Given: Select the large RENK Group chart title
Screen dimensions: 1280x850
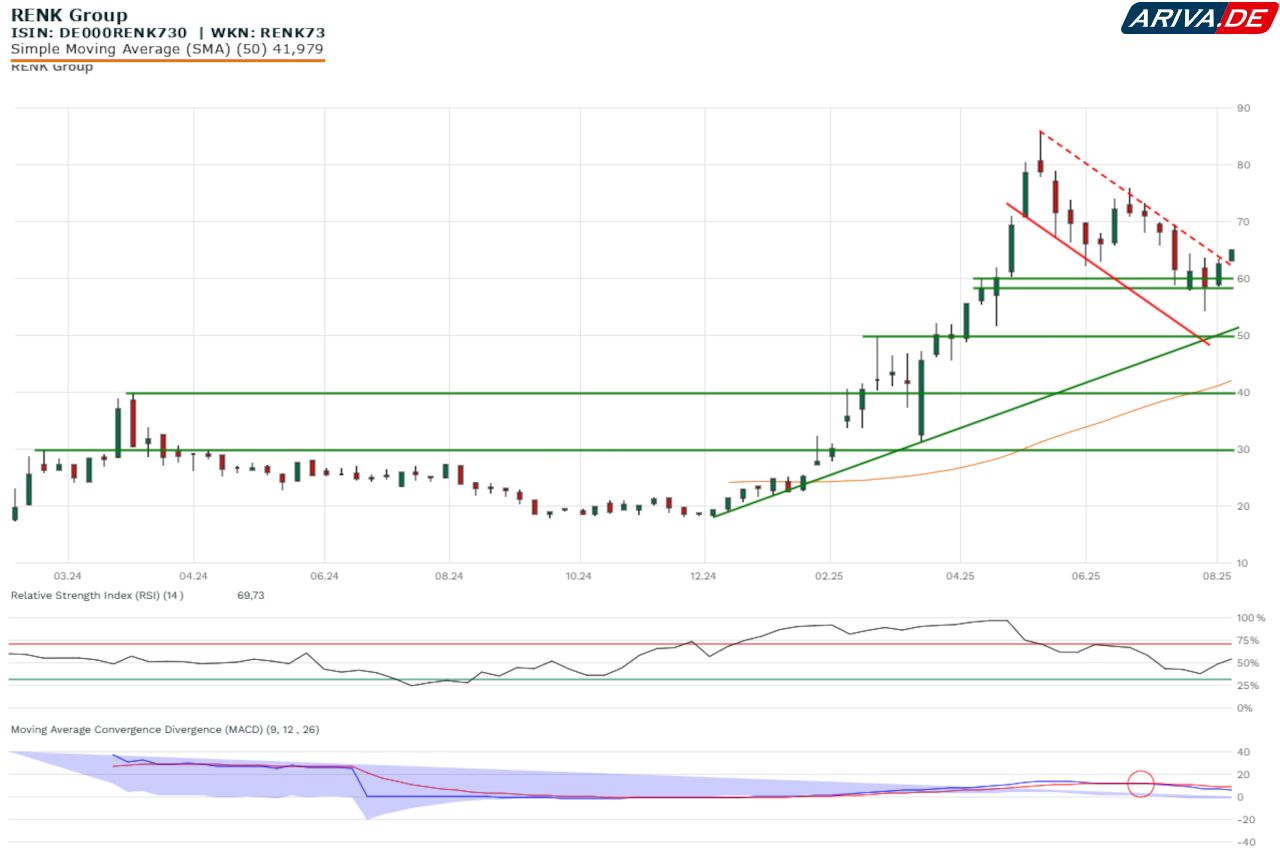Looking at the screenshot, I should tap(69, 15).
